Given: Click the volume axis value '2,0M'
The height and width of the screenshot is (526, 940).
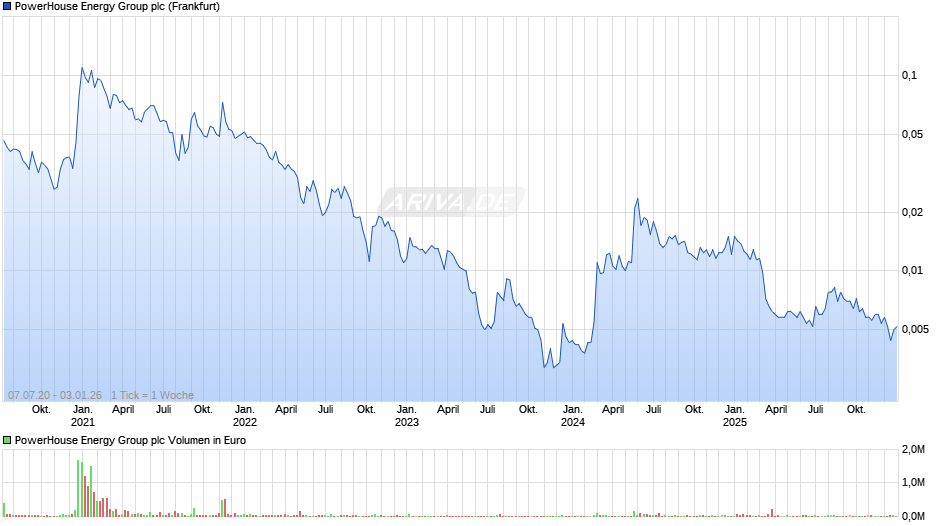Looking at the screenshot, I should coord(913,449).
